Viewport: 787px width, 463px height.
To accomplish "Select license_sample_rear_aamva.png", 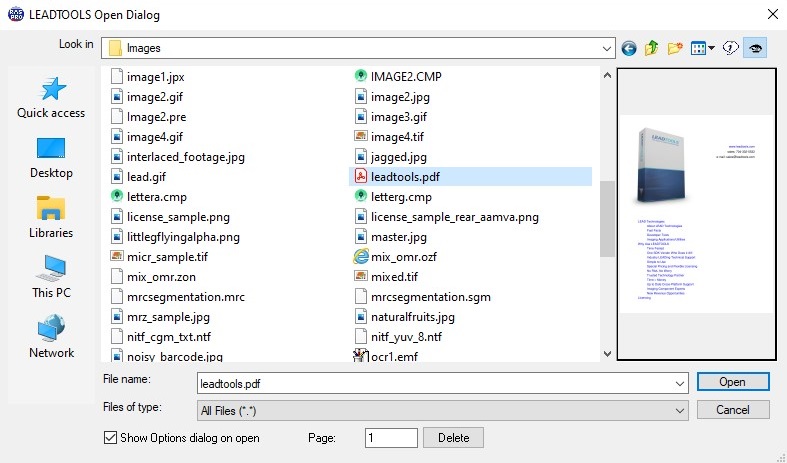I will [455, 216].
